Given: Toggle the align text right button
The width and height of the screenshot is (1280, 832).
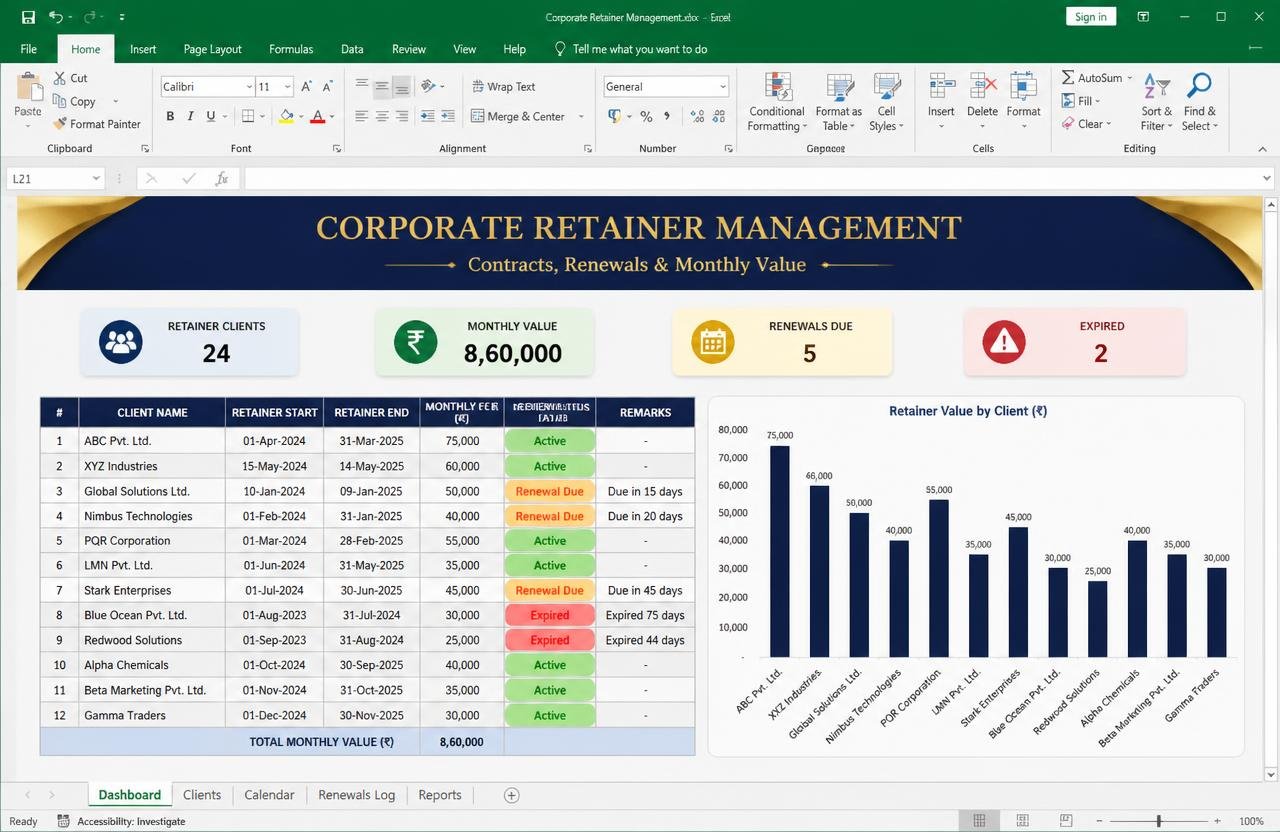Looking at the screenshot, I should 402,116.
